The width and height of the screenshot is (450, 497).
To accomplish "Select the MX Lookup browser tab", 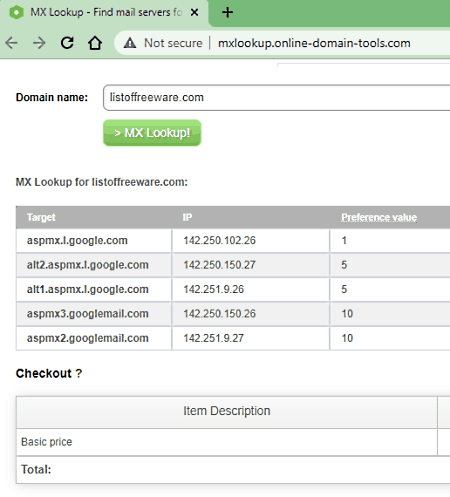I will (104, 13).
